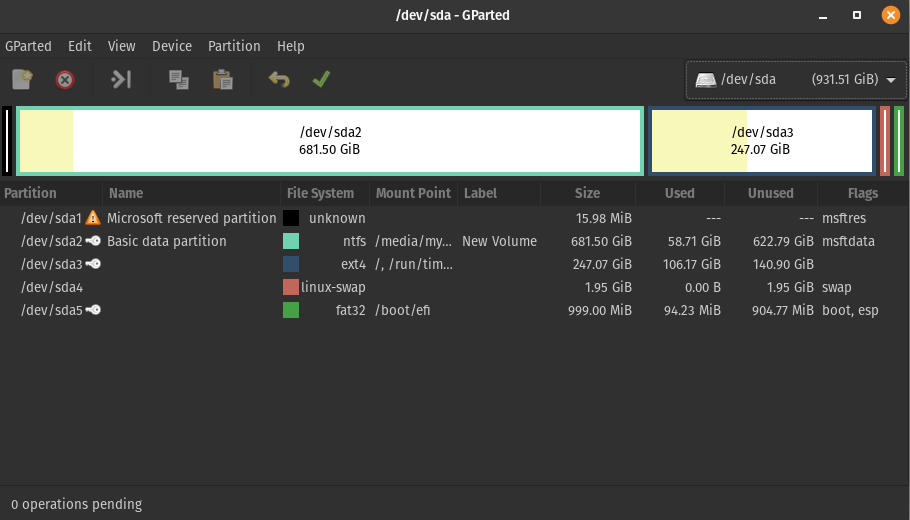Select the /dev/sda5 partition row
910x520 pixels.
pos(455,310)
